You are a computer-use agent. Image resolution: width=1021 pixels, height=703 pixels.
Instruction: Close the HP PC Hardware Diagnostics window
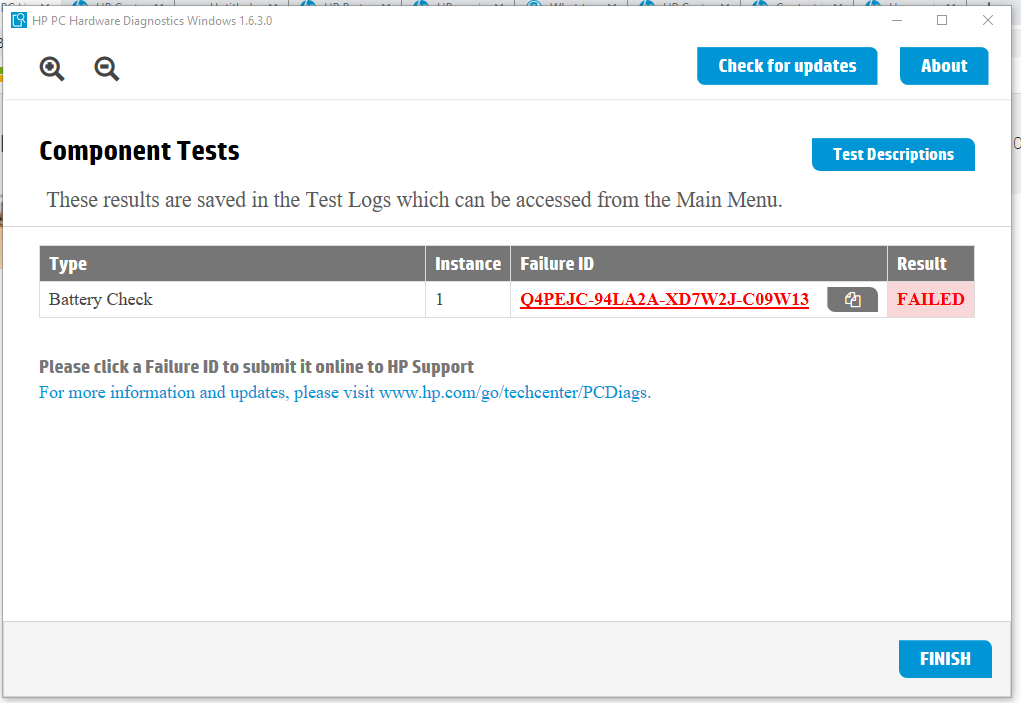click(x=988, y=20)
